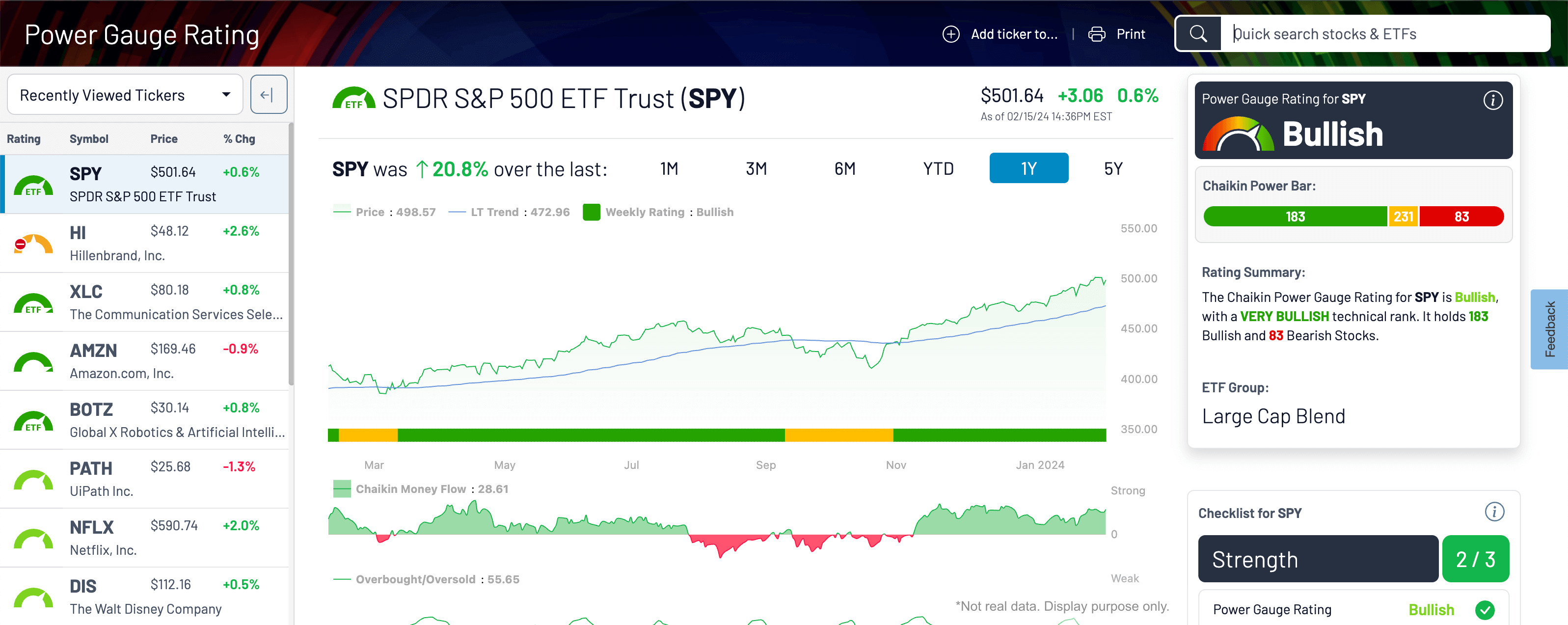Viewport: 1568px width, 625px height.
Task: Switch chart range to YTD
Action: [937, 168]
